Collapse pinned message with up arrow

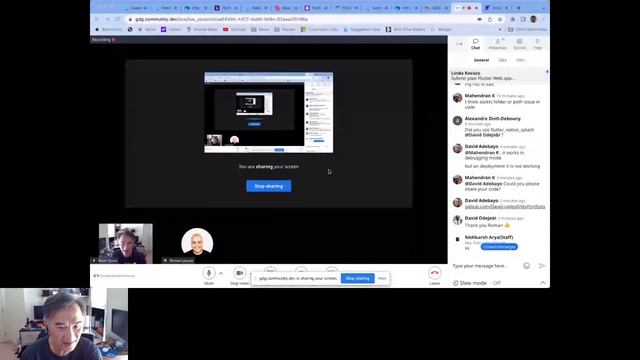coord(547,72)
